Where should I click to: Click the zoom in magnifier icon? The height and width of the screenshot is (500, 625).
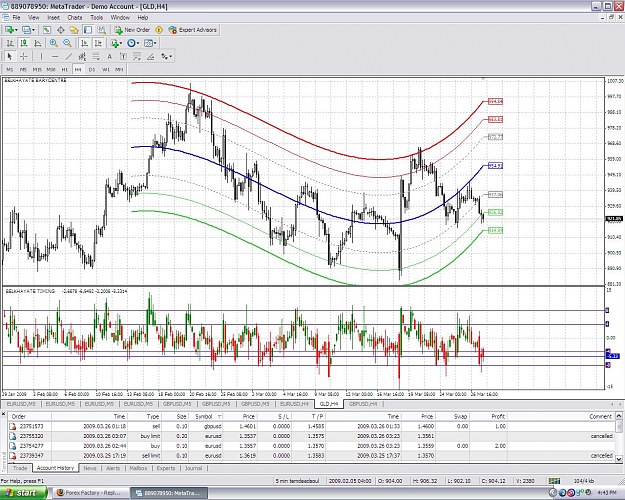pyautogui.click(x=53, y=43)
